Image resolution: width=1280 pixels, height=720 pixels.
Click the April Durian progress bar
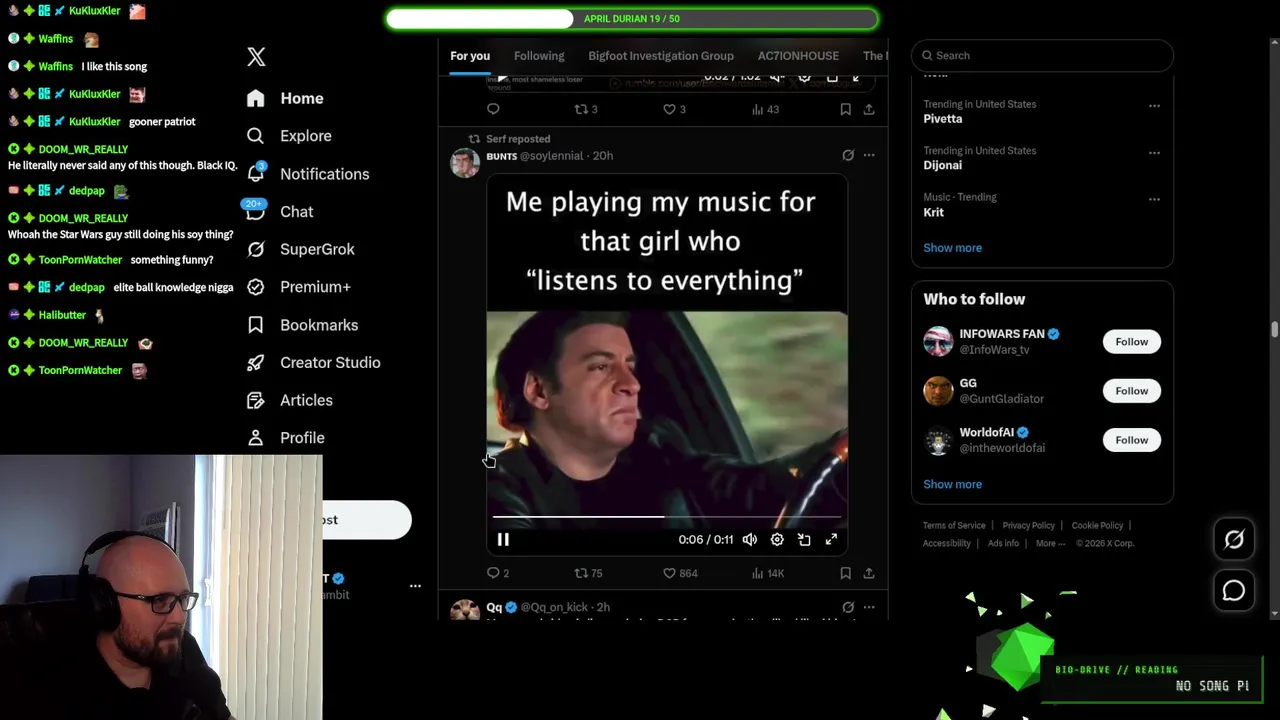point(632,19)
